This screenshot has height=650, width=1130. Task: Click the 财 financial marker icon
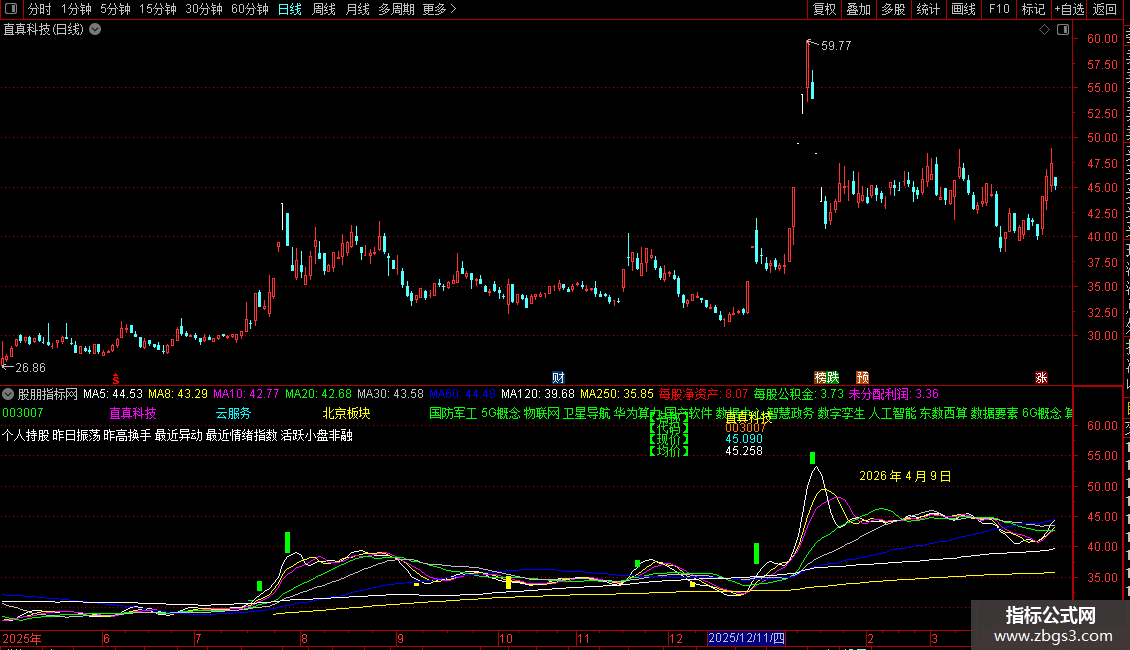click(558, 378)
